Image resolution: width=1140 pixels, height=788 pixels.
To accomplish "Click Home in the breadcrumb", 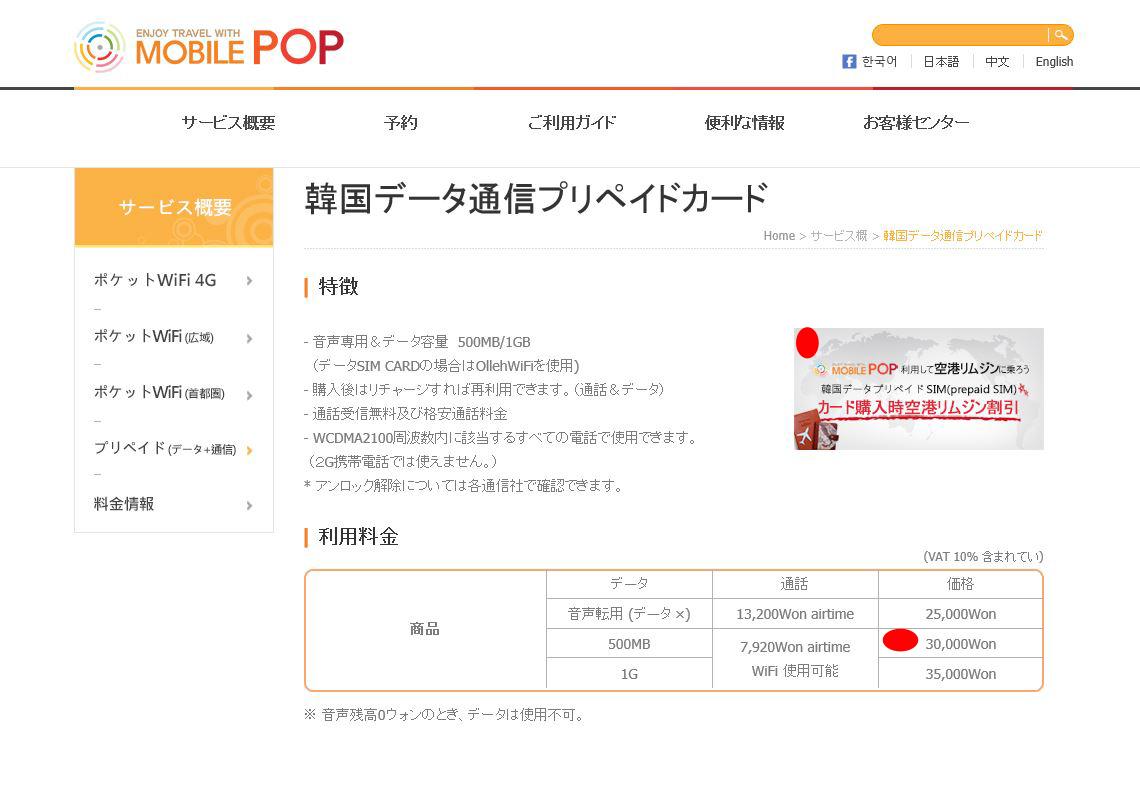I will [778, 236].
